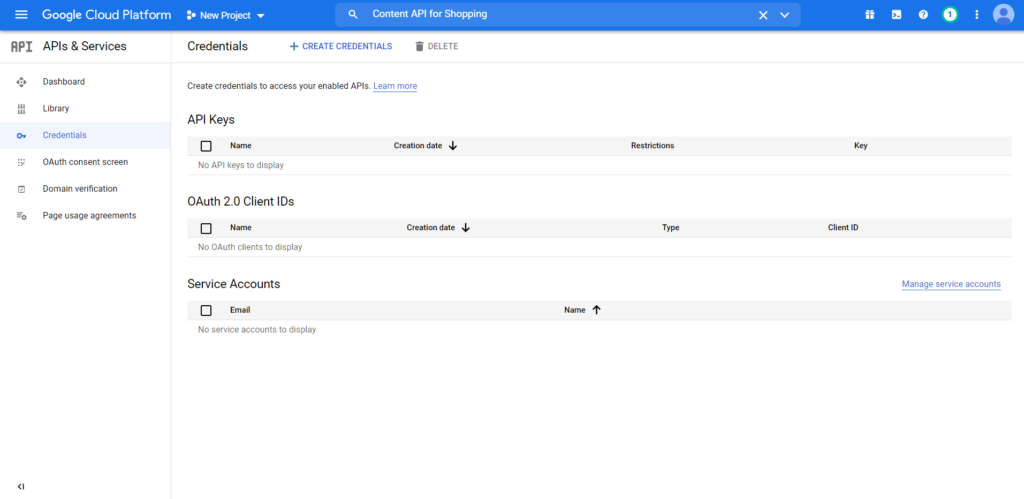The height and width of the screenshot is (499, 1024).
Task: Click the Restrictions column header
Action: [x=652, y=146]
